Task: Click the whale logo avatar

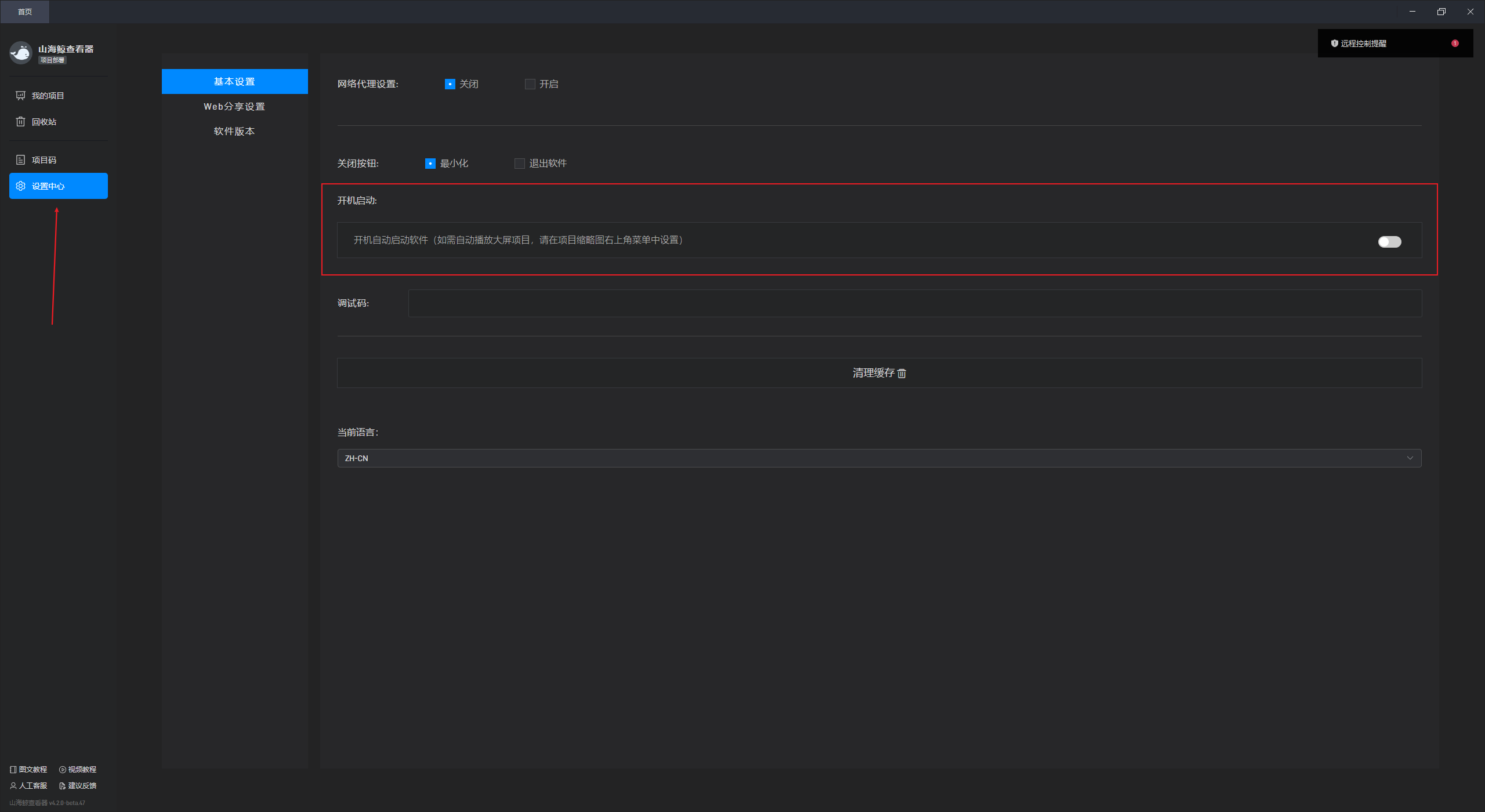Action: tap(21, 53)
